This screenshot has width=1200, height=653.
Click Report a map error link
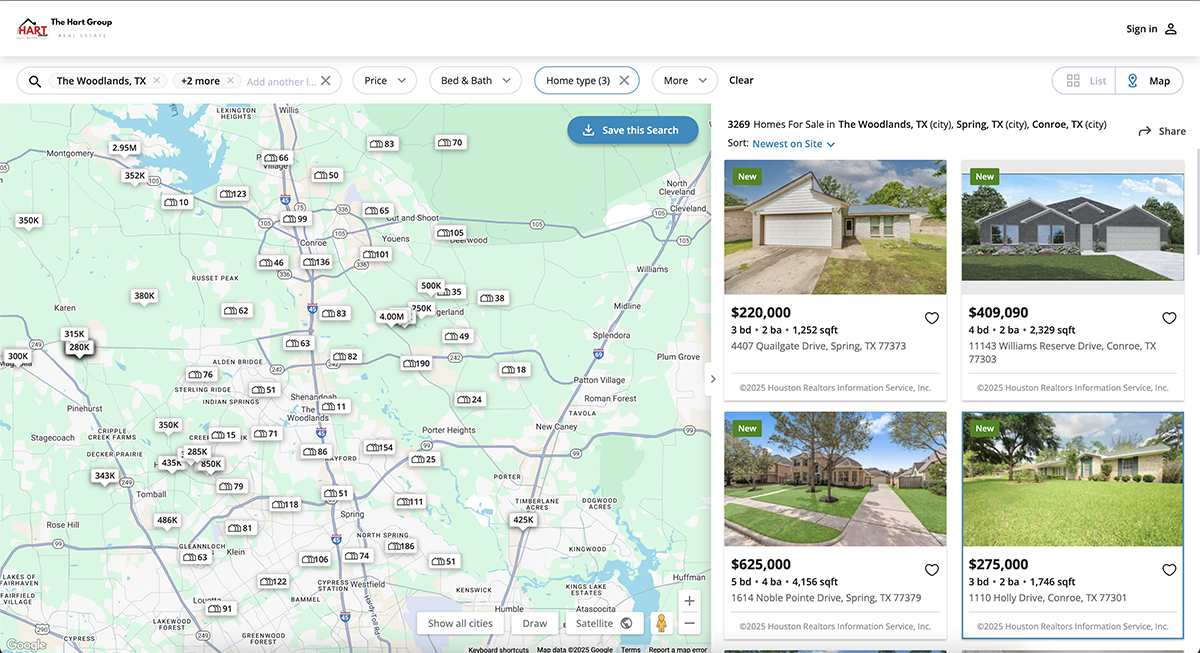677,650
